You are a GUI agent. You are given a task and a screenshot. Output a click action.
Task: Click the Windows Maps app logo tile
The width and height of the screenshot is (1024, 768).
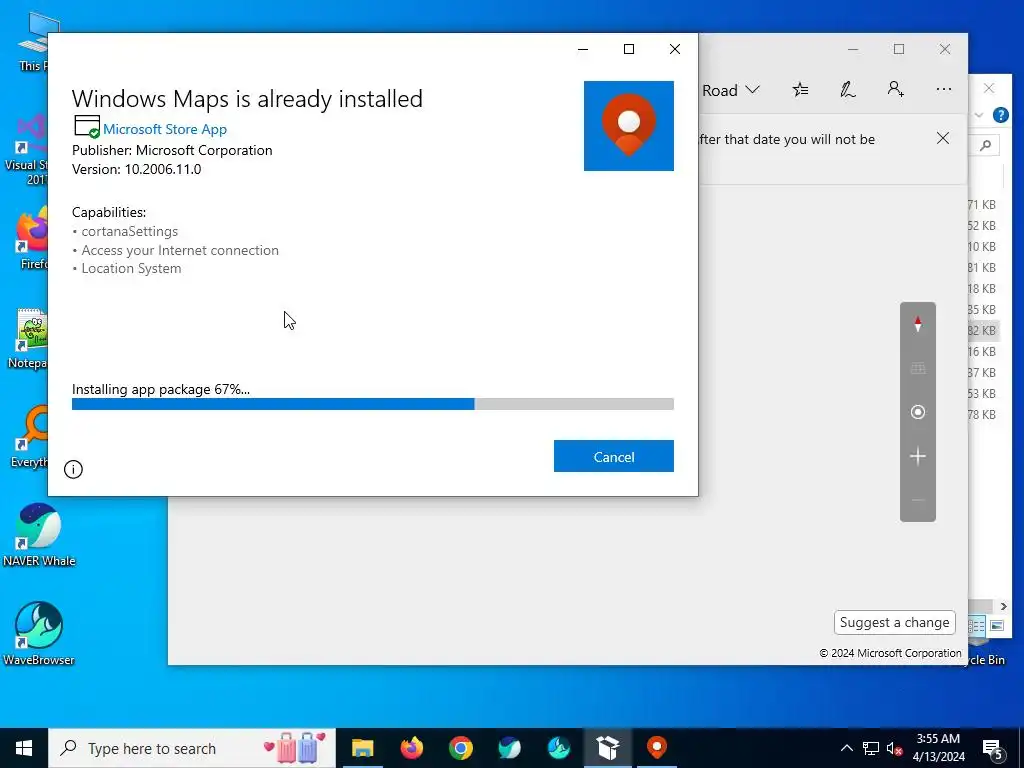click(x=628, y=126)
